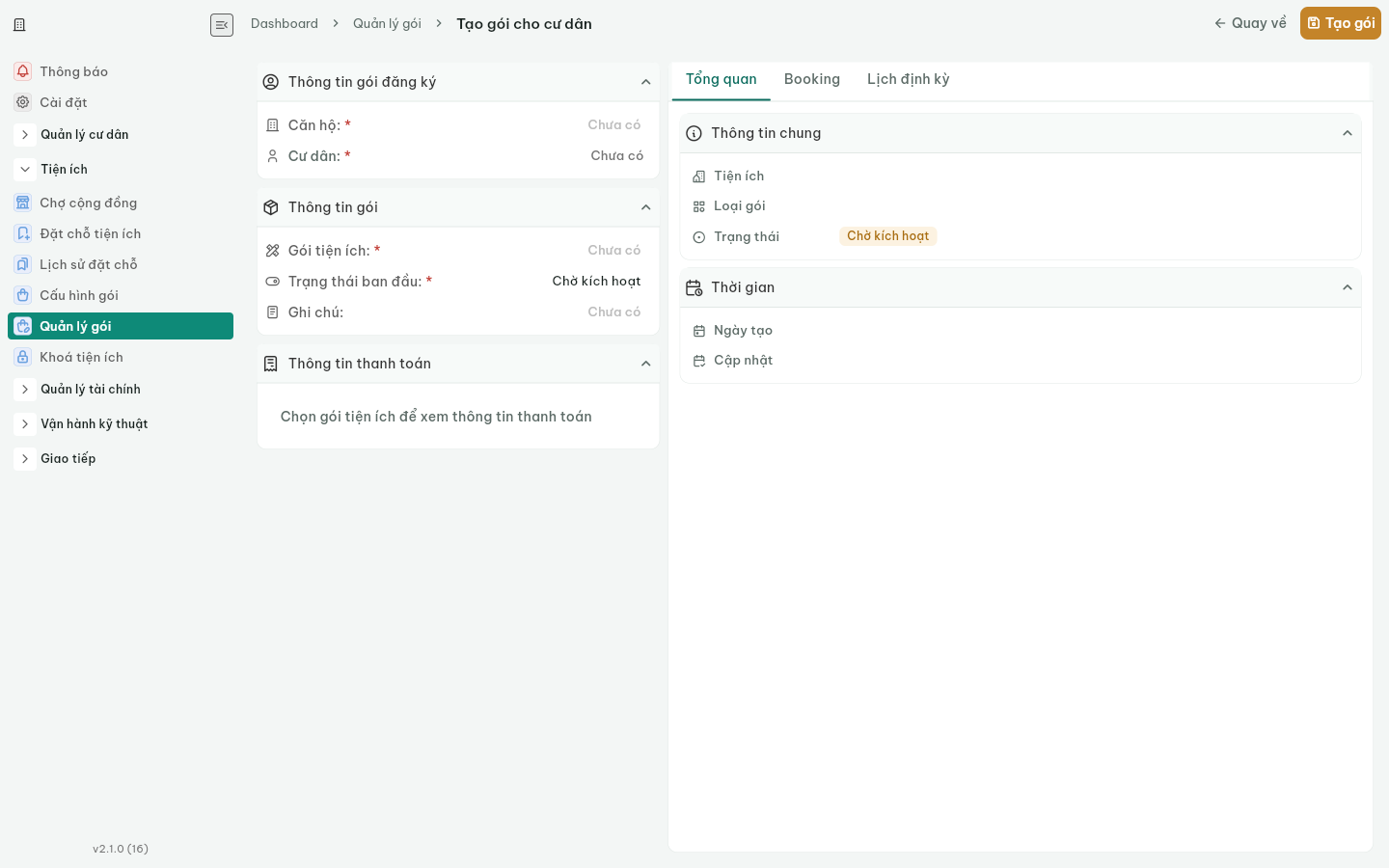
Task: Click the Tạo gói button
Action: (x=1341, y=23)
